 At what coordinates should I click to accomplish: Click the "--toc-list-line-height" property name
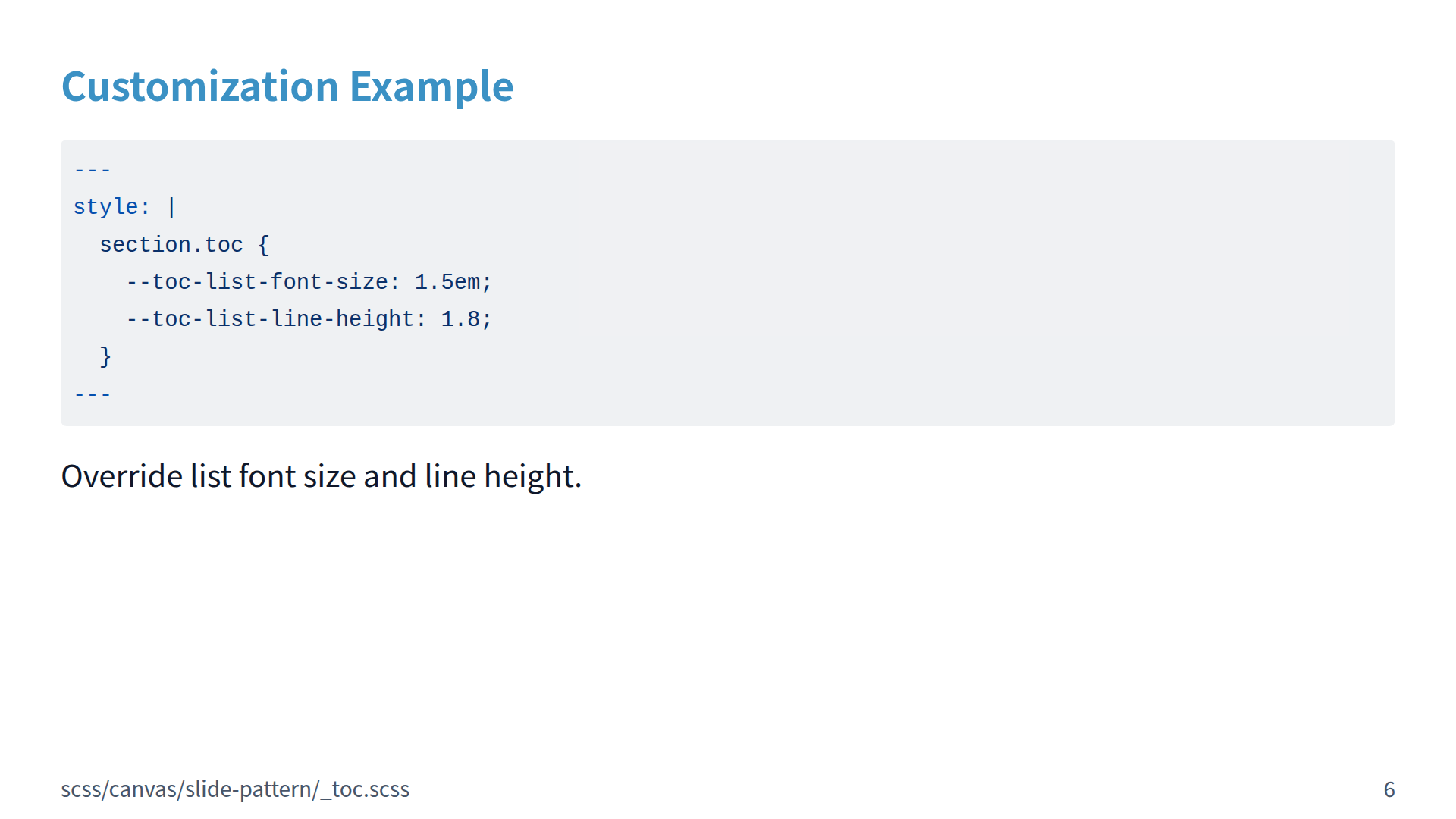click(x=270, y=319)
